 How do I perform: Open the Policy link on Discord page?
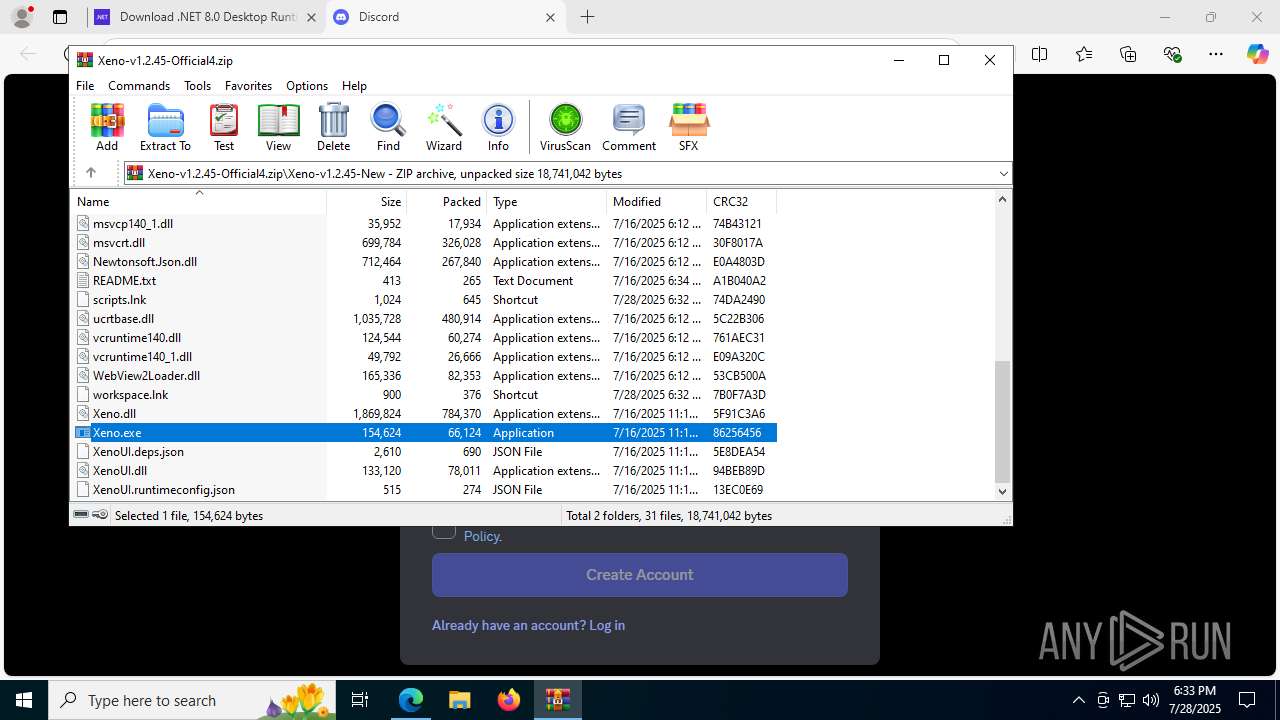[x=482, y=536]
